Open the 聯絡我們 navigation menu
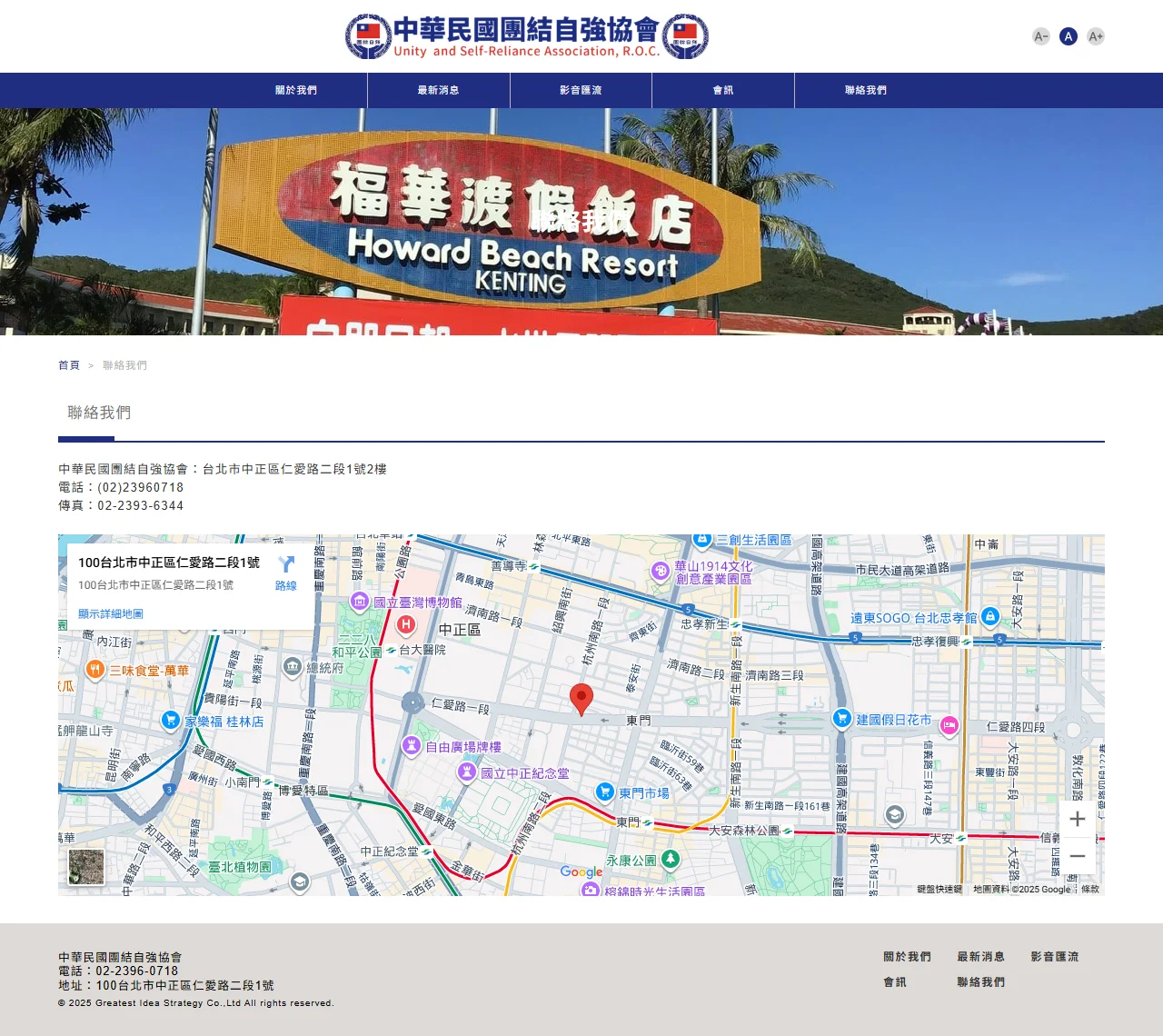Viewport: 1163px width, 1036px height. pyautogui.click(x=866, y=90)
